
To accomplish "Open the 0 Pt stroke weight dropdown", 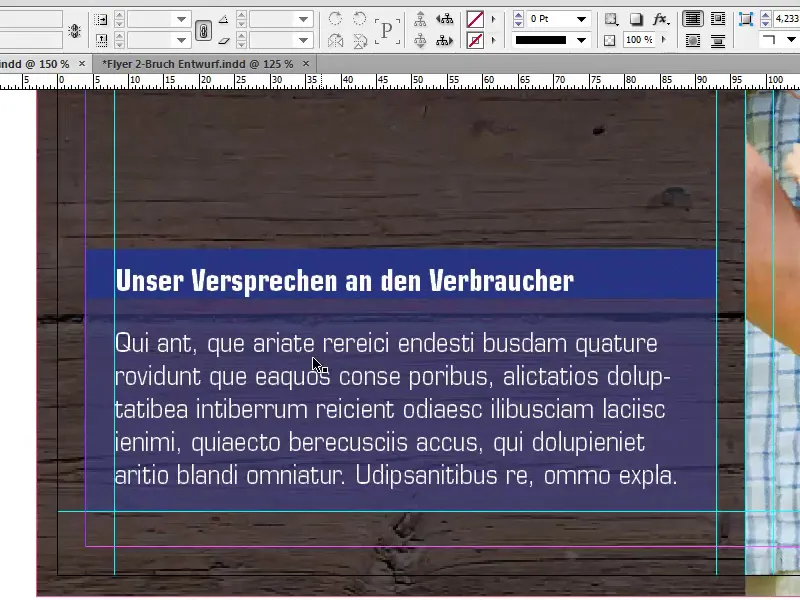I will [581, 19].
